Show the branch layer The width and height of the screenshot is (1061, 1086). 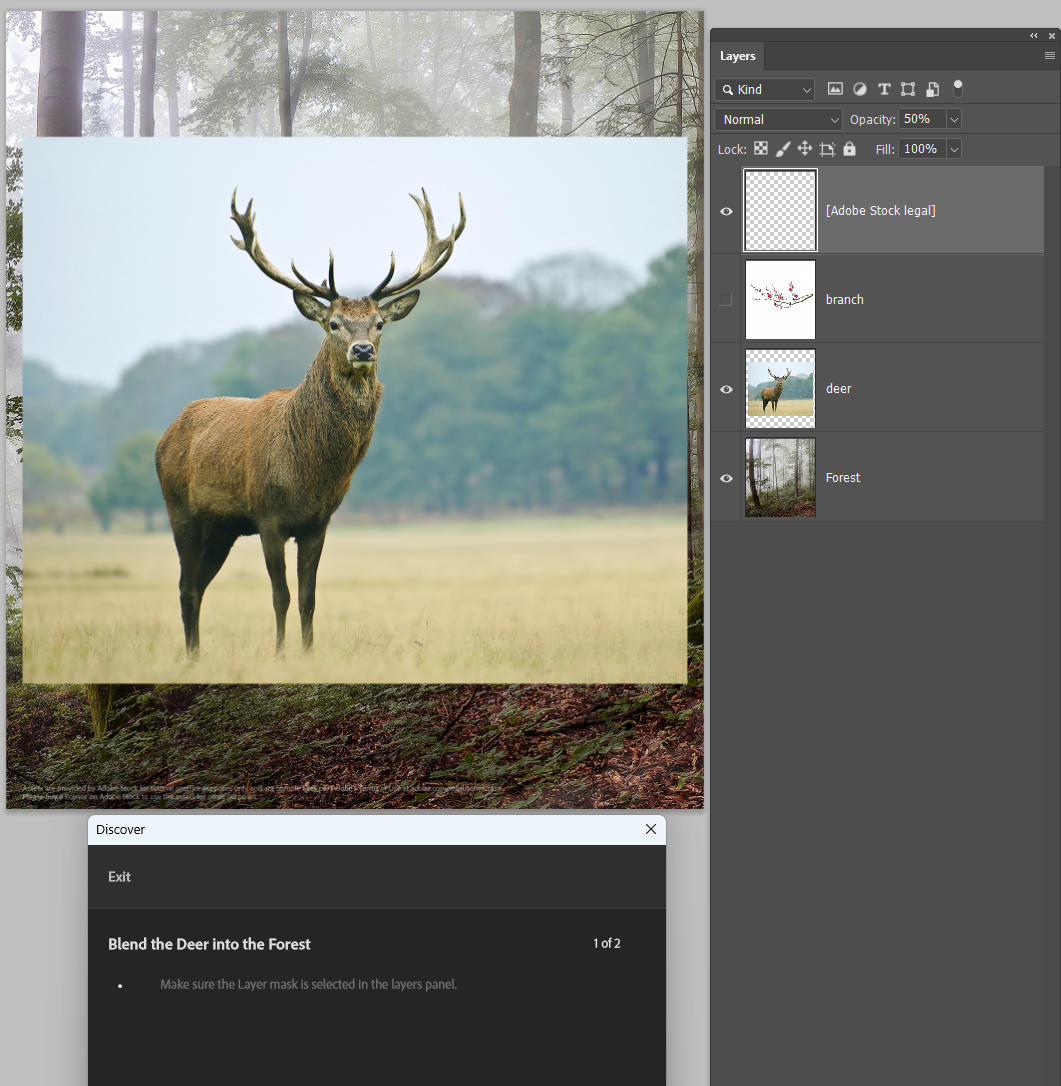click(725, 299)
